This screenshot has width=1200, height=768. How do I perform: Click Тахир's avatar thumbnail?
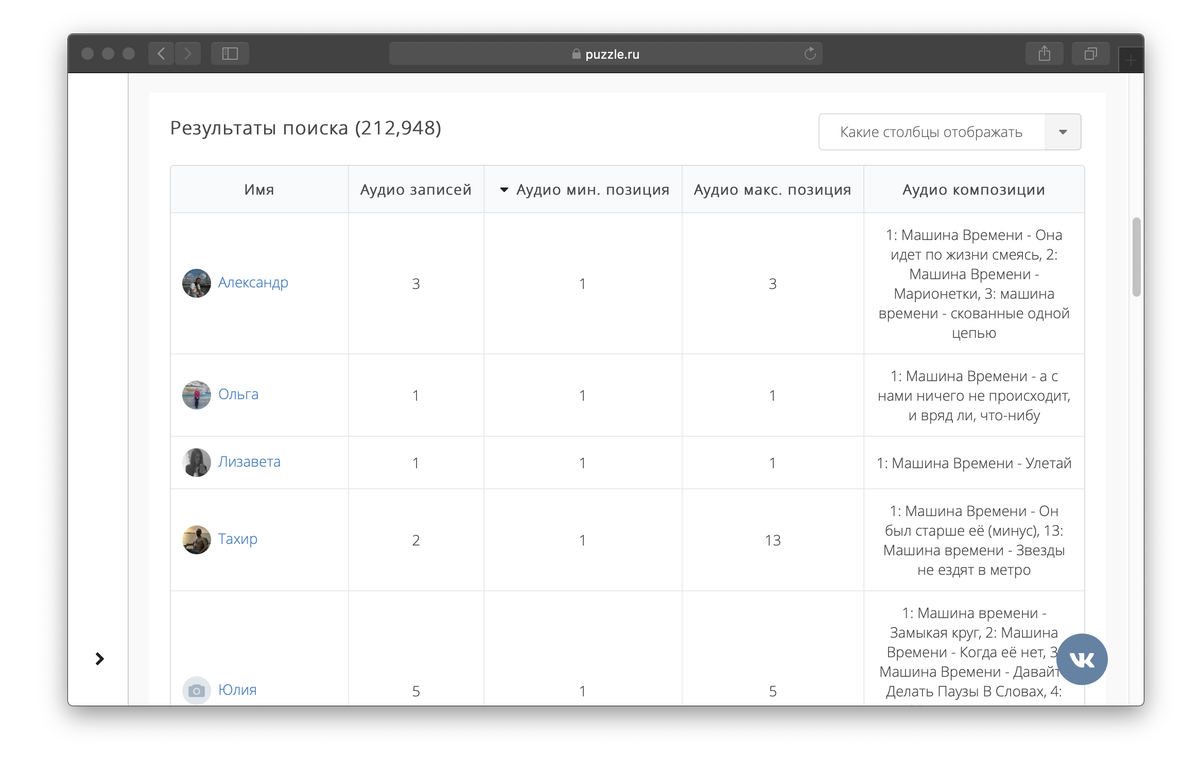click(196, 540)
